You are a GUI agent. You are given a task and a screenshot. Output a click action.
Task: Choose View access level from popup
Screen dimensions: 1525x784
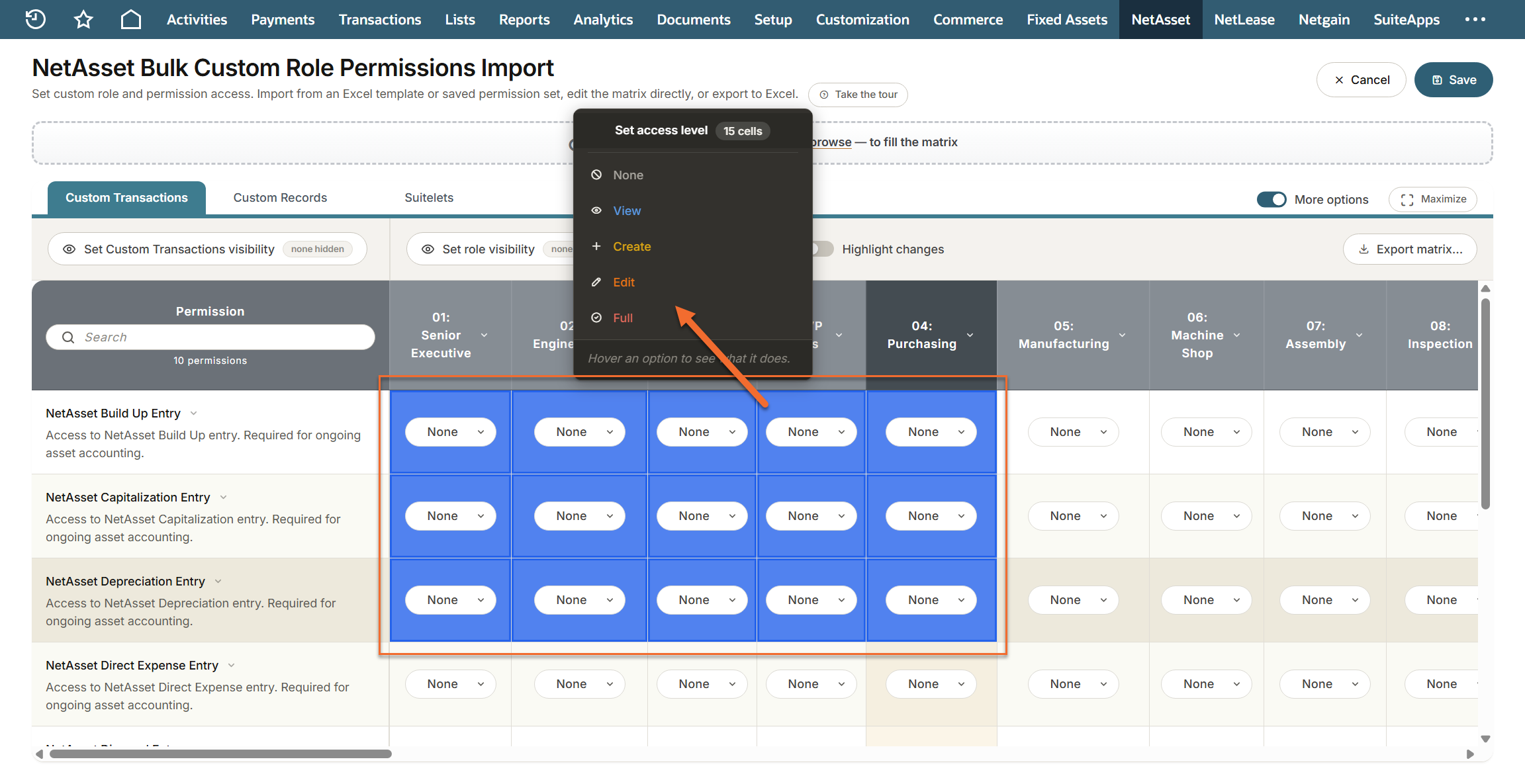click(692, 211)
